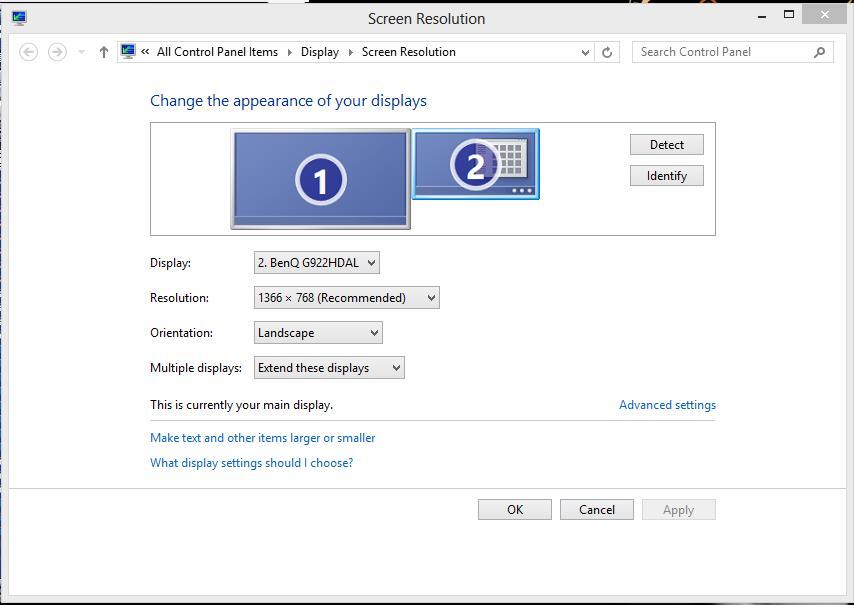Open the Multiple displays dropdown
Viewport: 854px width, 605px height.
[329, 368]
